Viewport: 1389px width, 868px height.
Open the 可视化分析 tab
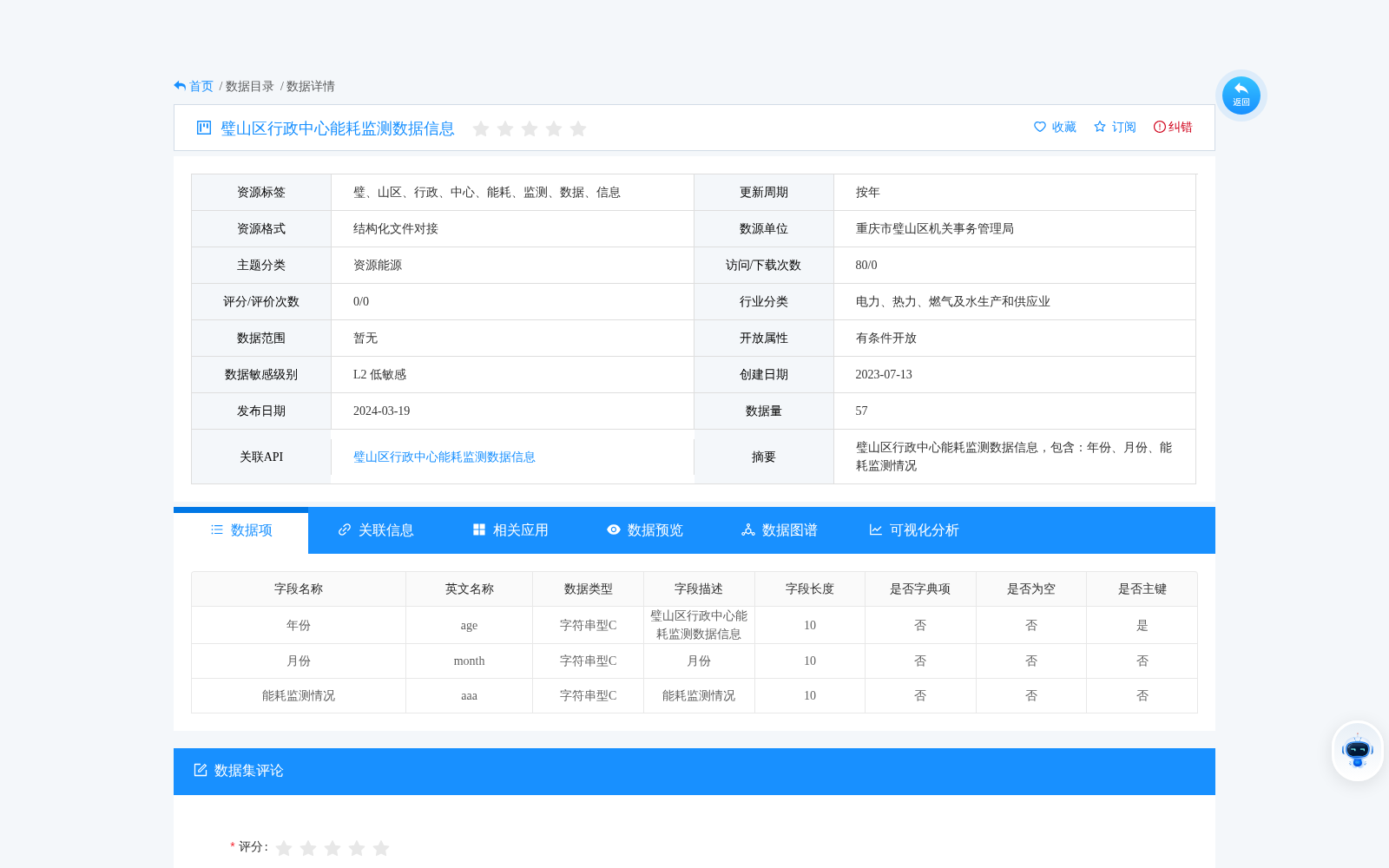[913, 530]
